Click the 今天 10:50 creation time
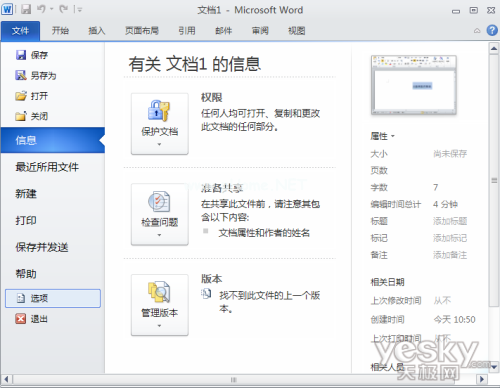Image resolution: width=500 pixels, height=388 pixels. [454, 319]
